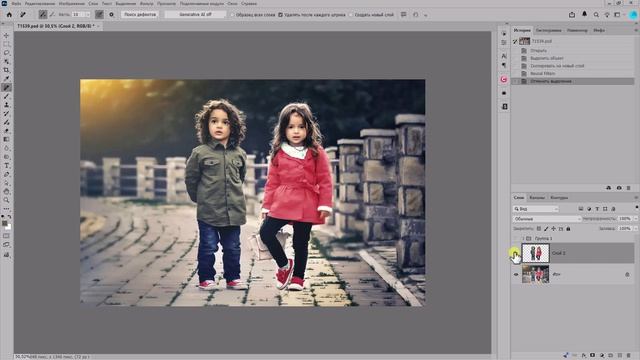Select the Zoom tool in left toolbar
640x360 pixels.
pyautogui.click(x=6, y=200)
